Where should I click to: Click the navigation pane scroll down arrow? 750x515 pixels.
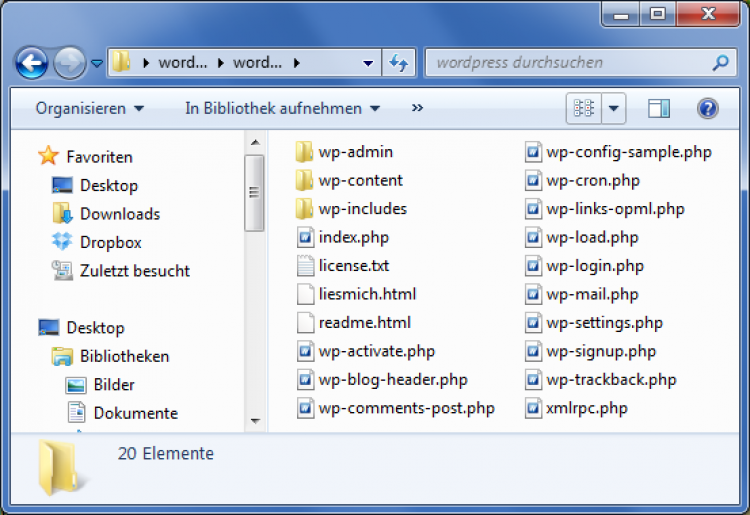pyautogui.click(x=254, y=421)
